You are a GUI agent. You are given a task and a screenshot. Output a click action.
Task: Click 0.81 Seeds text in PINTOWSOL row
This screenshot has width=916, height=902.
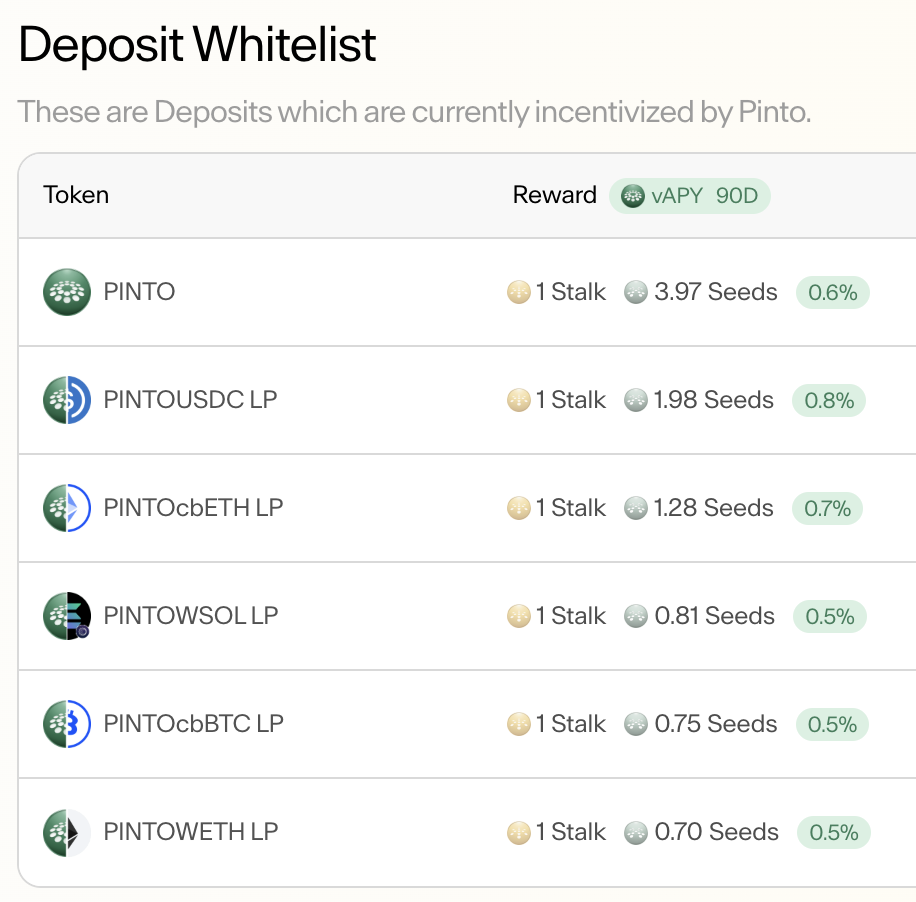[x=714, y=616]
